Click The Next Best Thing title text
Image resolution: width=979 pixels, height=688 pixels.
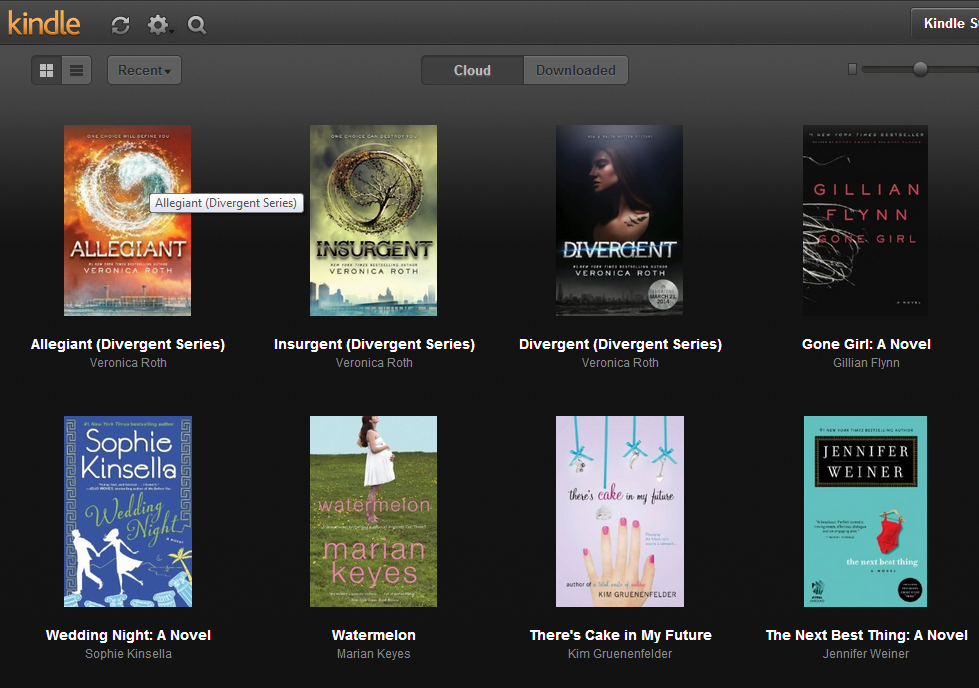pyautogui.click(x=866, y=635)
